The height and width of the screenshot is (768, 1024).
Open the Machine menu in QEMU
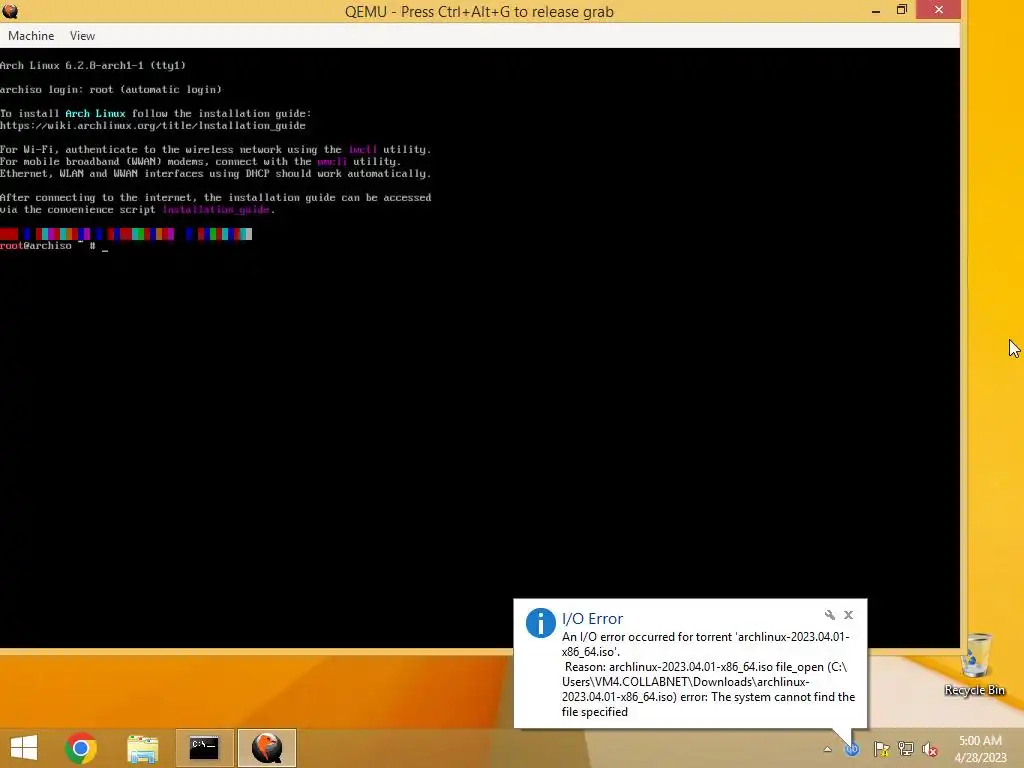pos(31,36)
